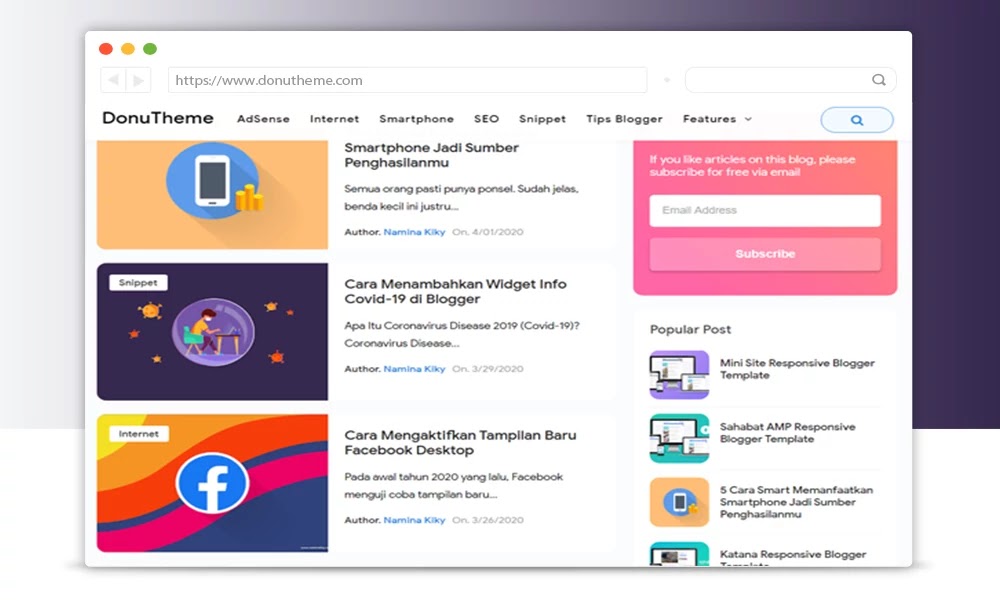Click author Namina Kiky on 3/26/2020 post
Image resolution: width=1000 pixels, height=600 pixels.
coord(414,520)
